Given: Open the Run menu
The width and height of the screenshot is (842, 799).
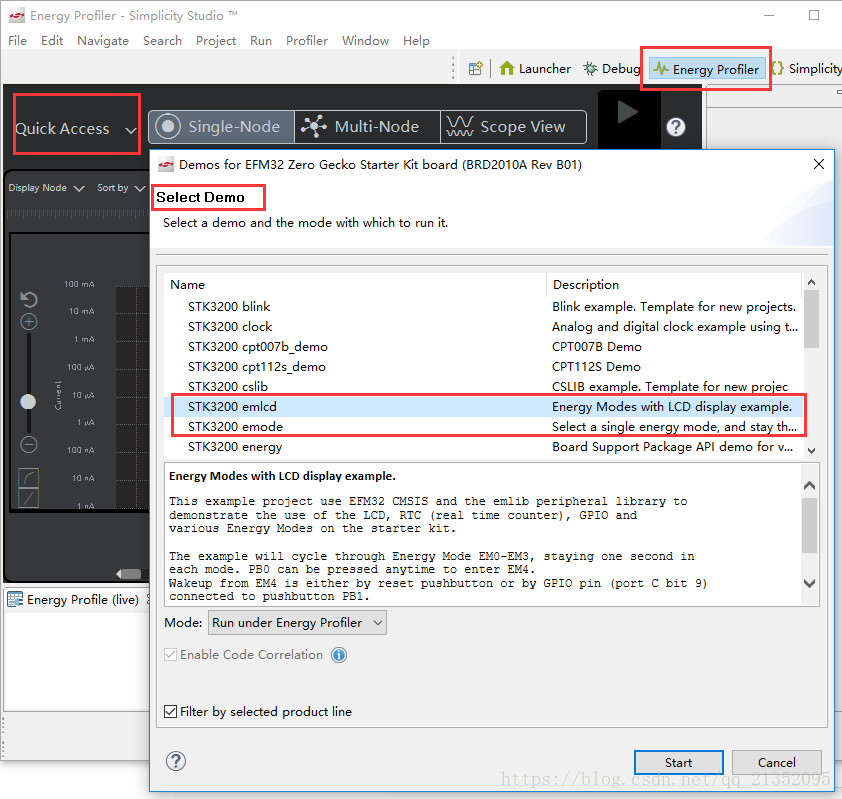Looking at the screenshot, I should 261,41.
